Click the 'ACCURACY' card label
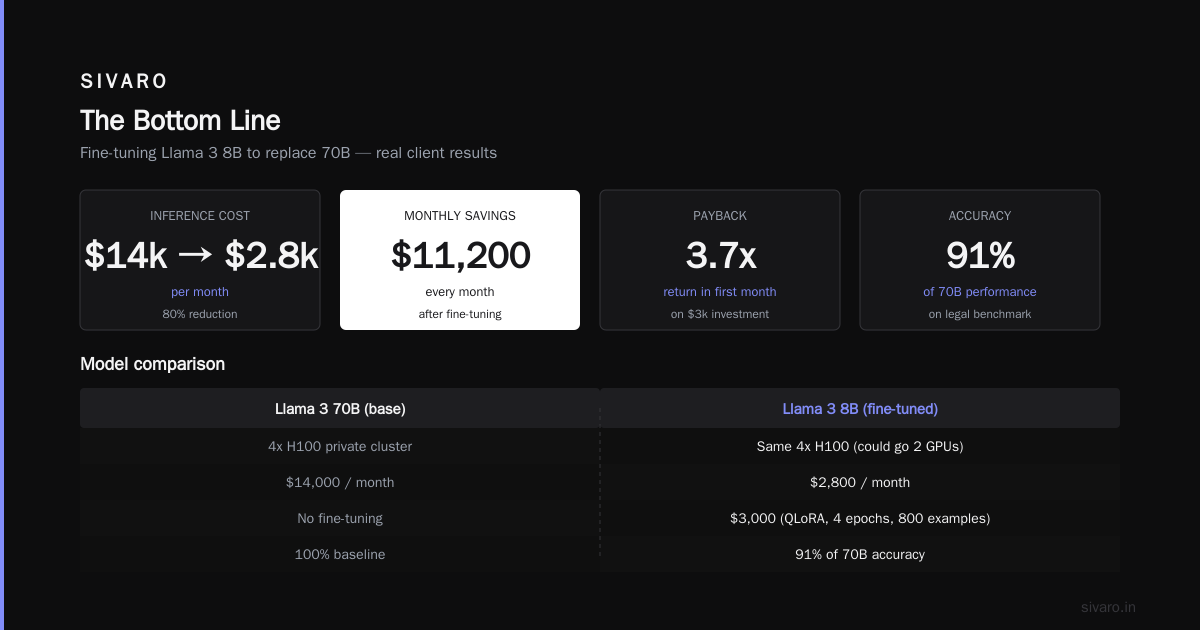 coord(980,216)
